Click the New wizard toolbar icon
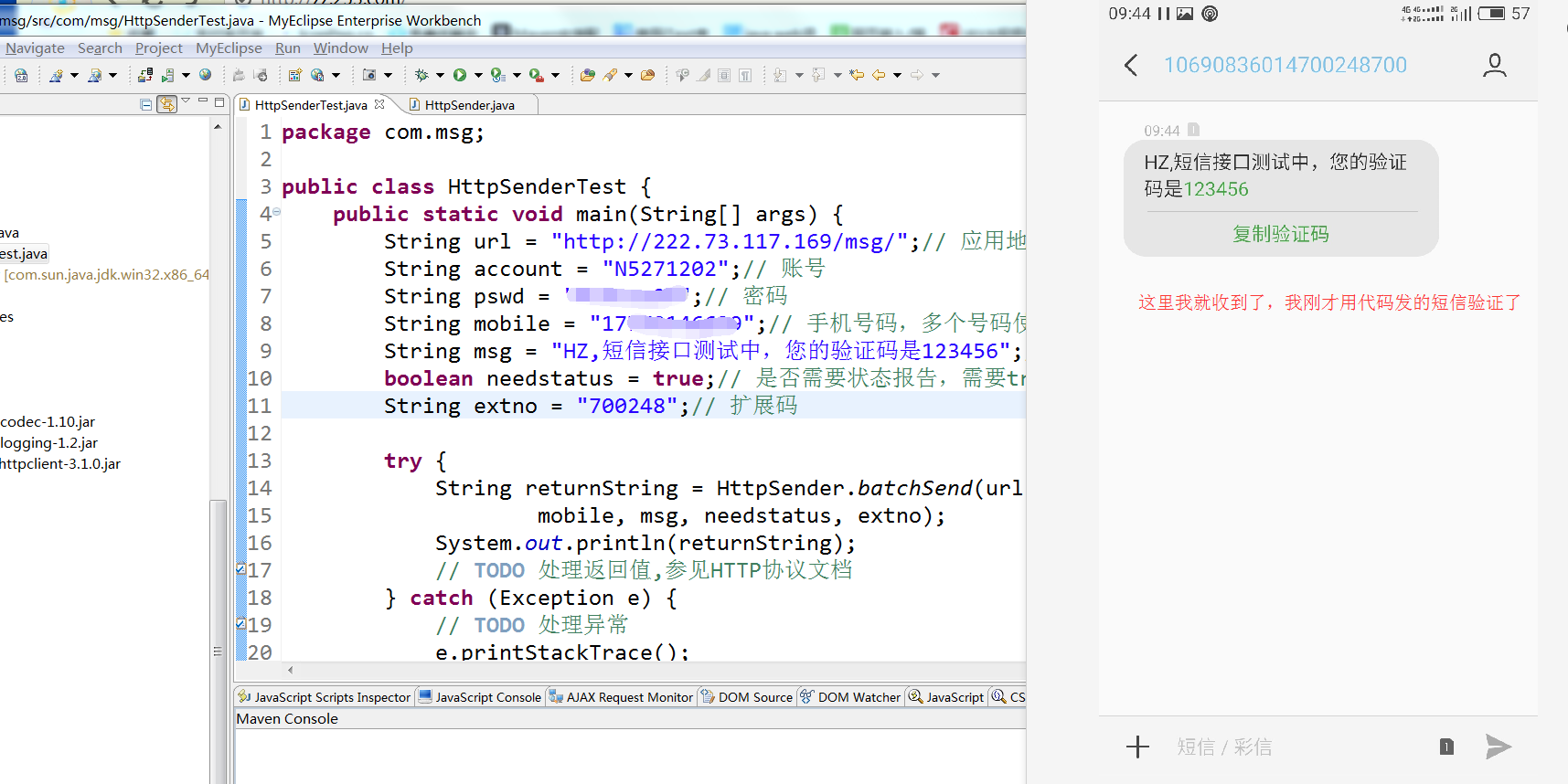This screenshot has height=784, width=1568. [56, 75]
